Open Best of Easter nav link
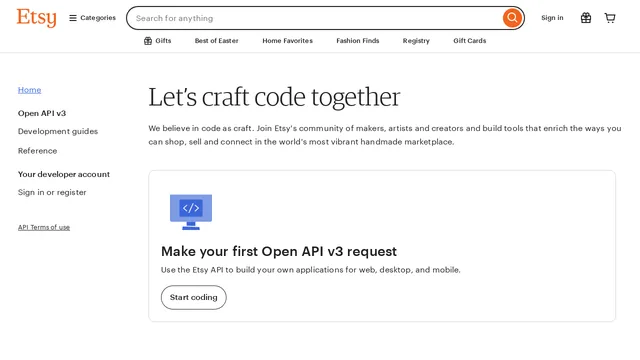The width and height of the screenshot is (640, 360). (216, 41)
